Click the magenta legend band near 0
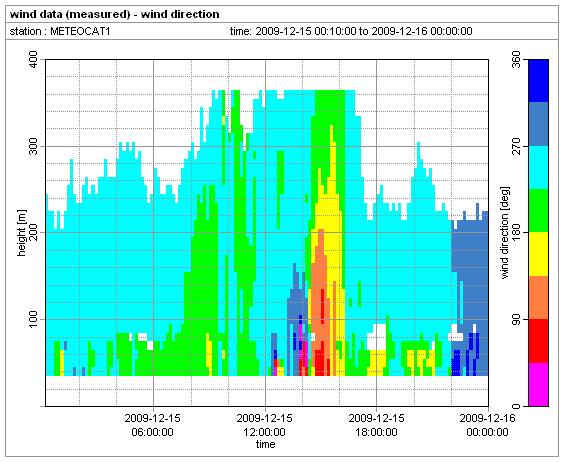 [x=538, y=384]
